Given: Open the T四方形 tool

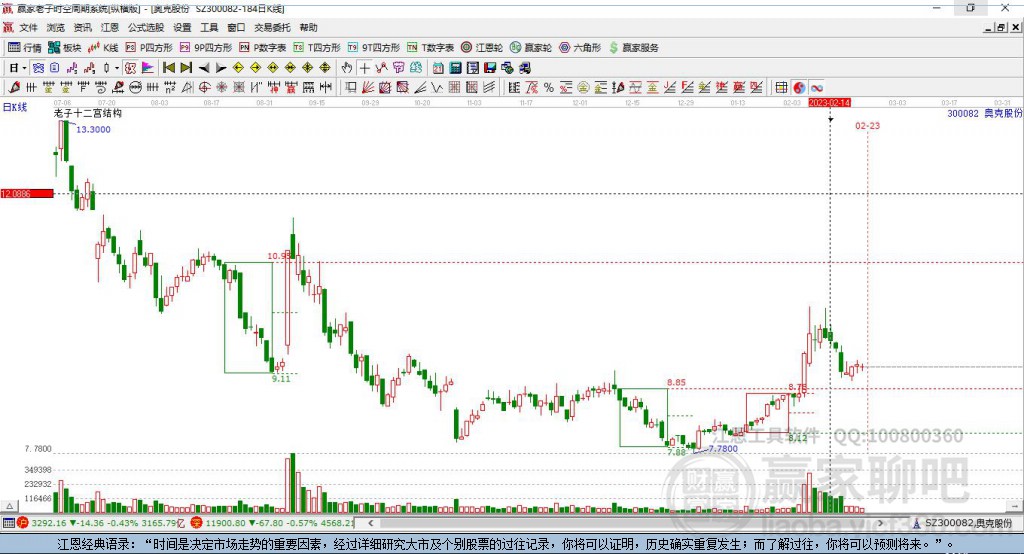Looking at the screenshot, I should (x=317, y=48).
